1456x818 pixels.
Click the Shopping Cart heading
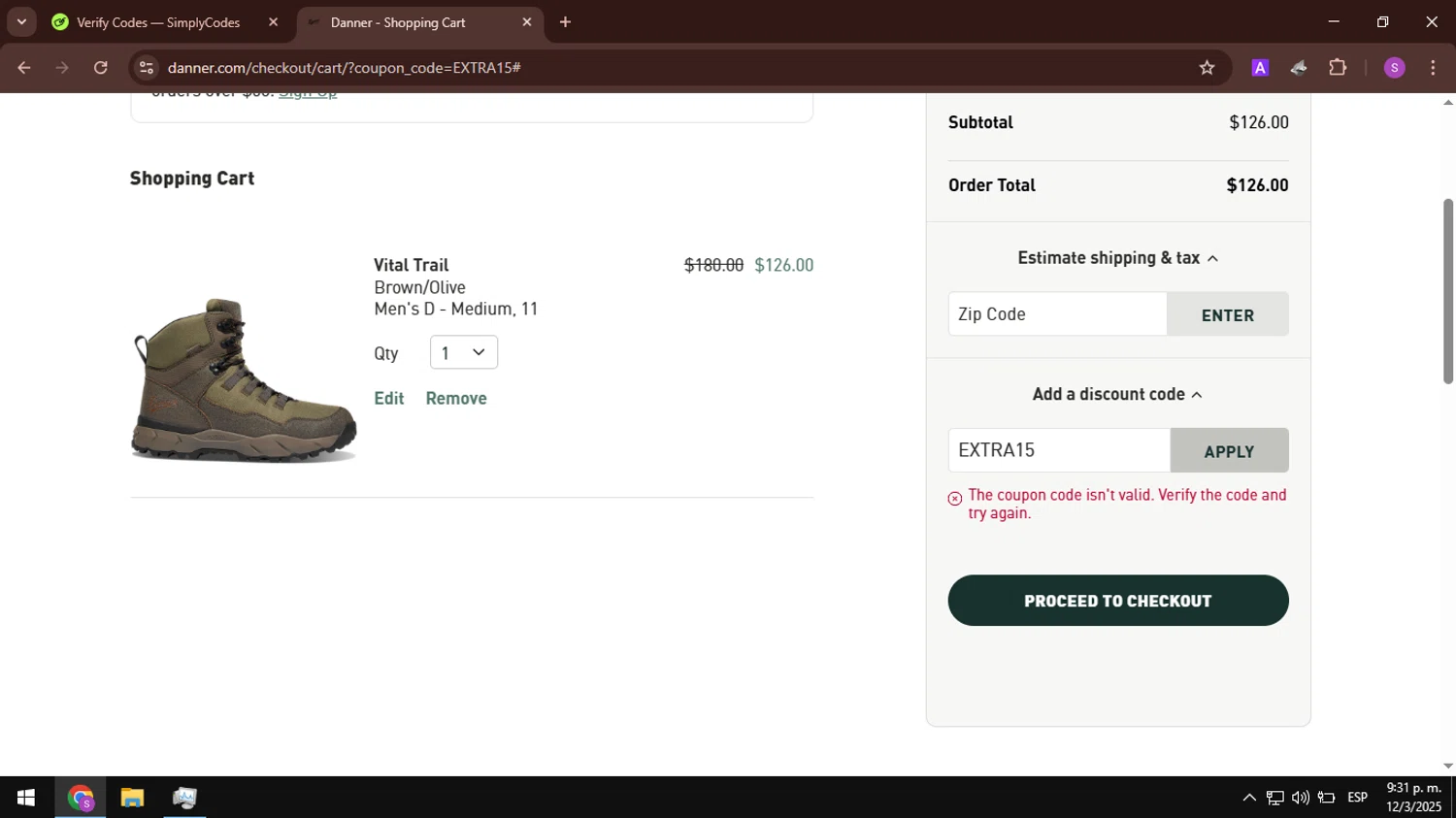click(x=192, y=179)
